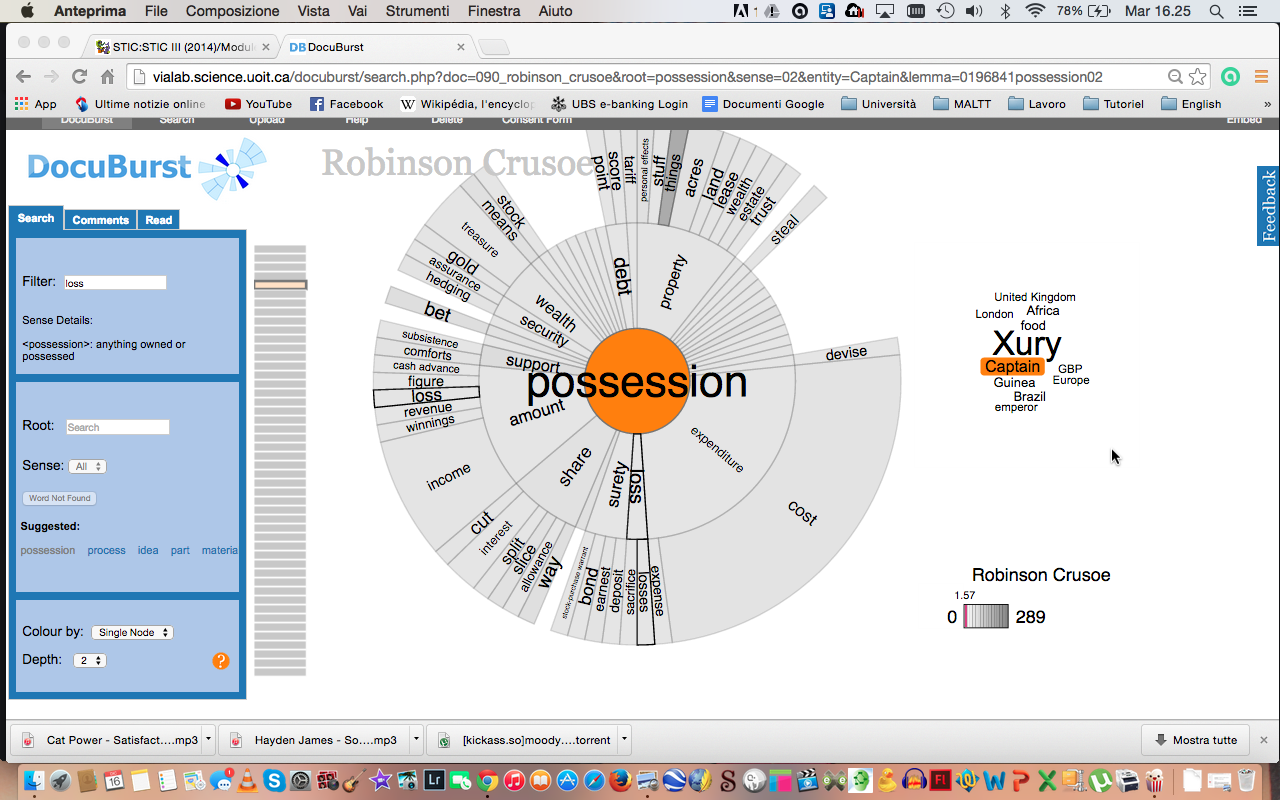Image resolution: width=1280 pixels, height=800 pixels.
Task: Select the highlighted tile in the document column
Action: tap(280, 285)
